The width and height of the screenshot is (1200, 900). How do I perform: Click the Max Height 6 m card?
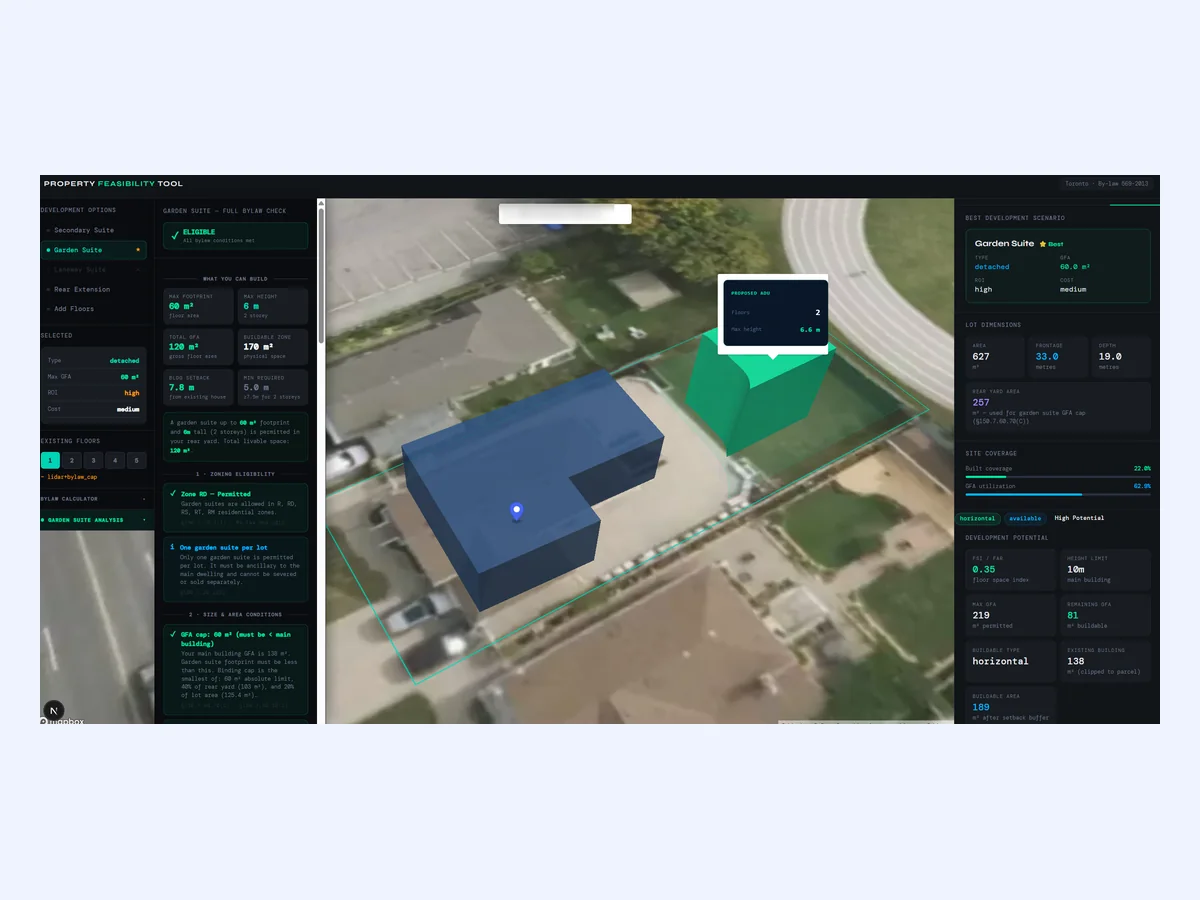point(273,306)
